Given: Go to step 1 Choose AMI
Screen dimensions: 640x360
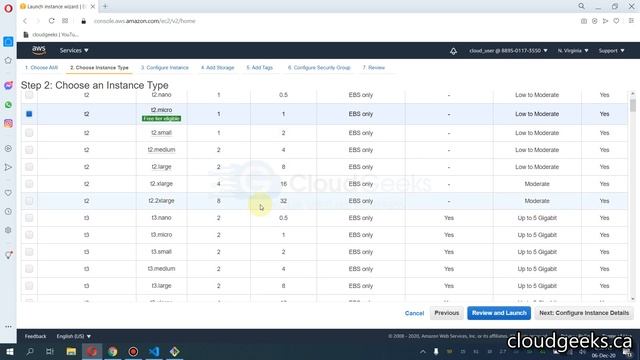Looking at the screenshot, I should coord(41,68).
